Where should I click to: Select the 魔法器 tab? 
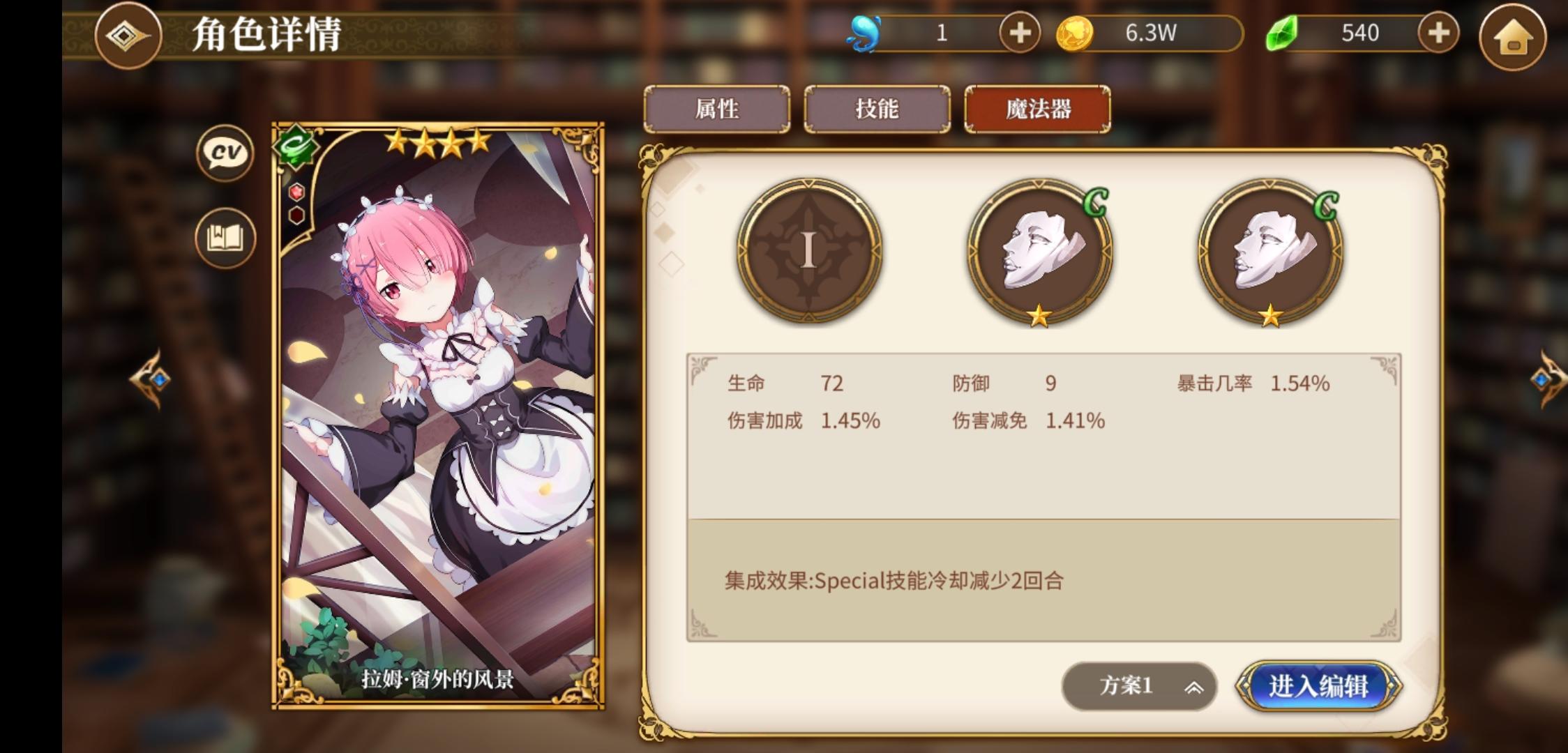pos(1038,109)
